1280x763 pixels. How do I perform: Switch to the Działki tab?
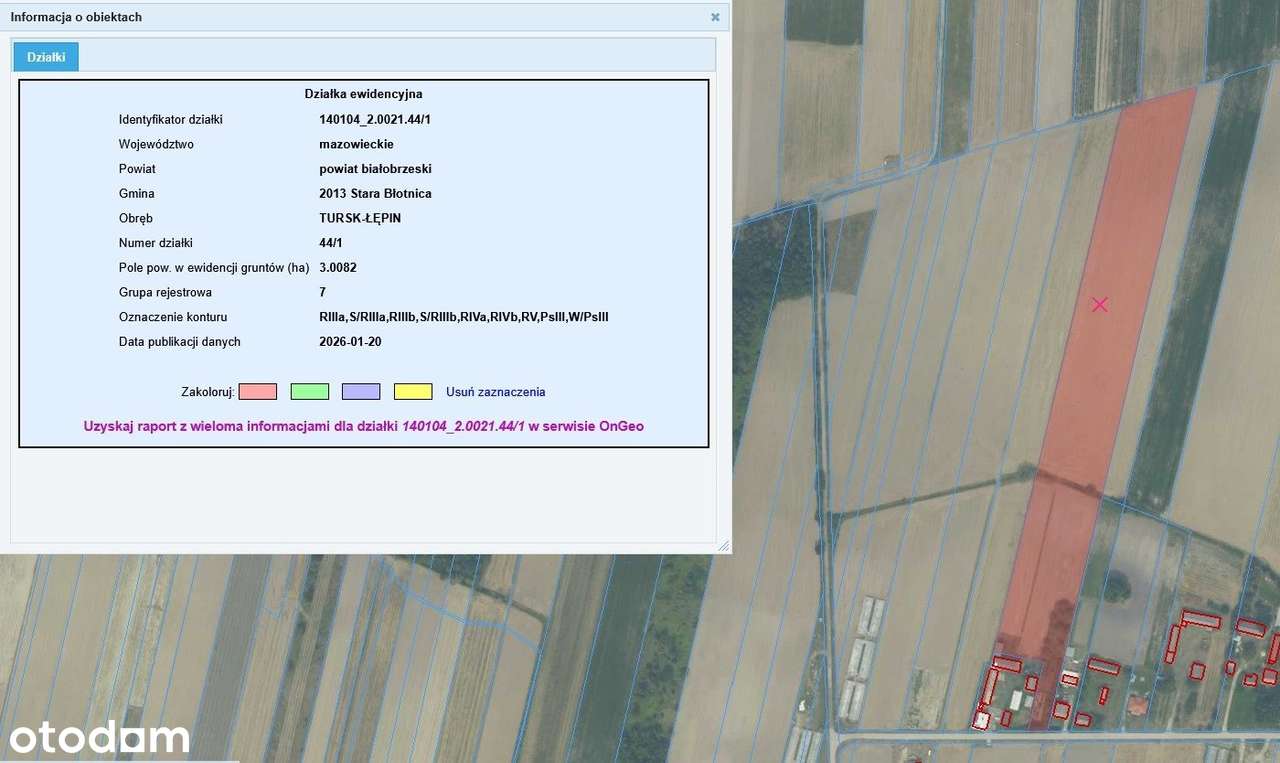[x=46, y=57]
